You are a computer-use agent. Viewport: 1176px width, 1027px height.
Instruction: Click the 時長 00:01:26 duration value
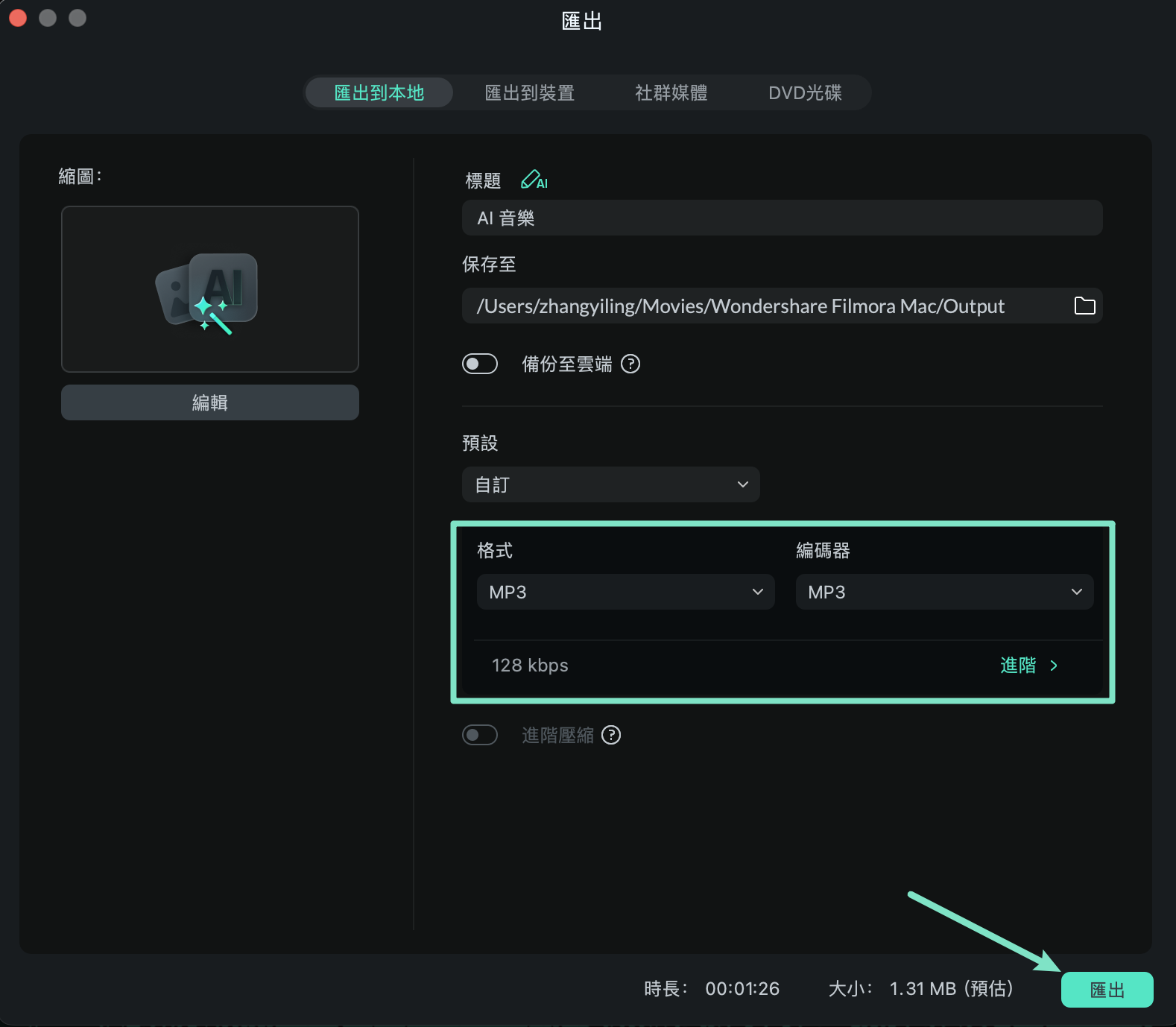click(742, 989)
